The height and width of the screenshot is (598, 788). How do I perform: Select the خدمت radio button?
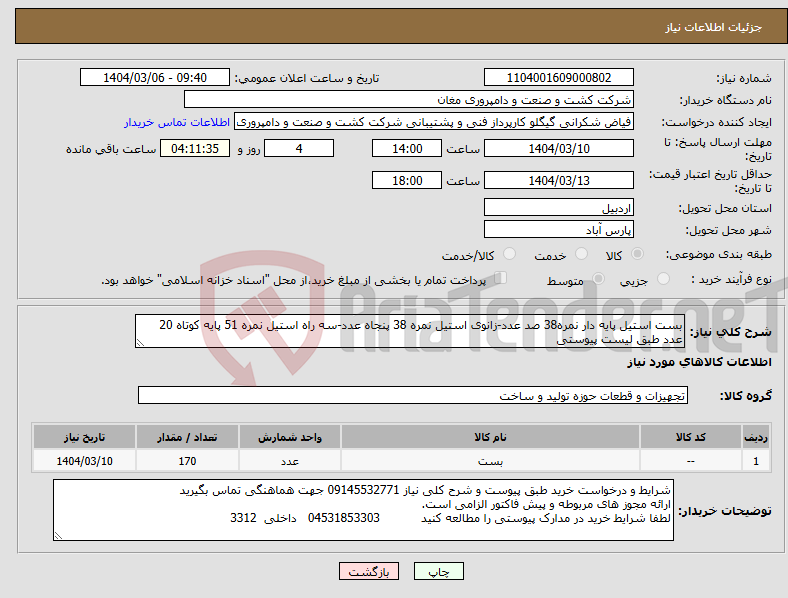(581, 254)
